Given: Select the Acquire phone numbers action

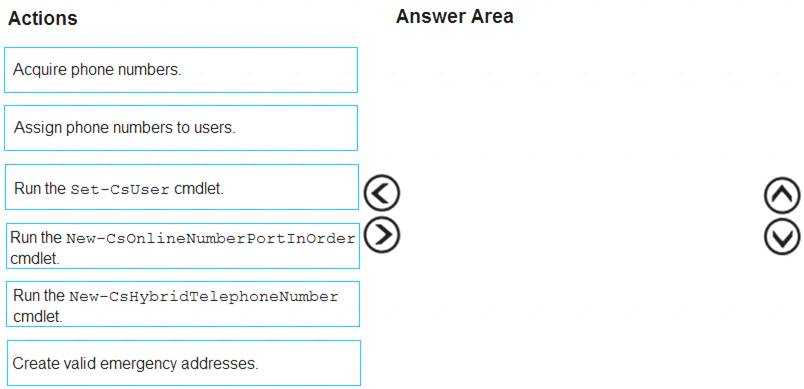Looking at the screenshot, I should (181, 70).
